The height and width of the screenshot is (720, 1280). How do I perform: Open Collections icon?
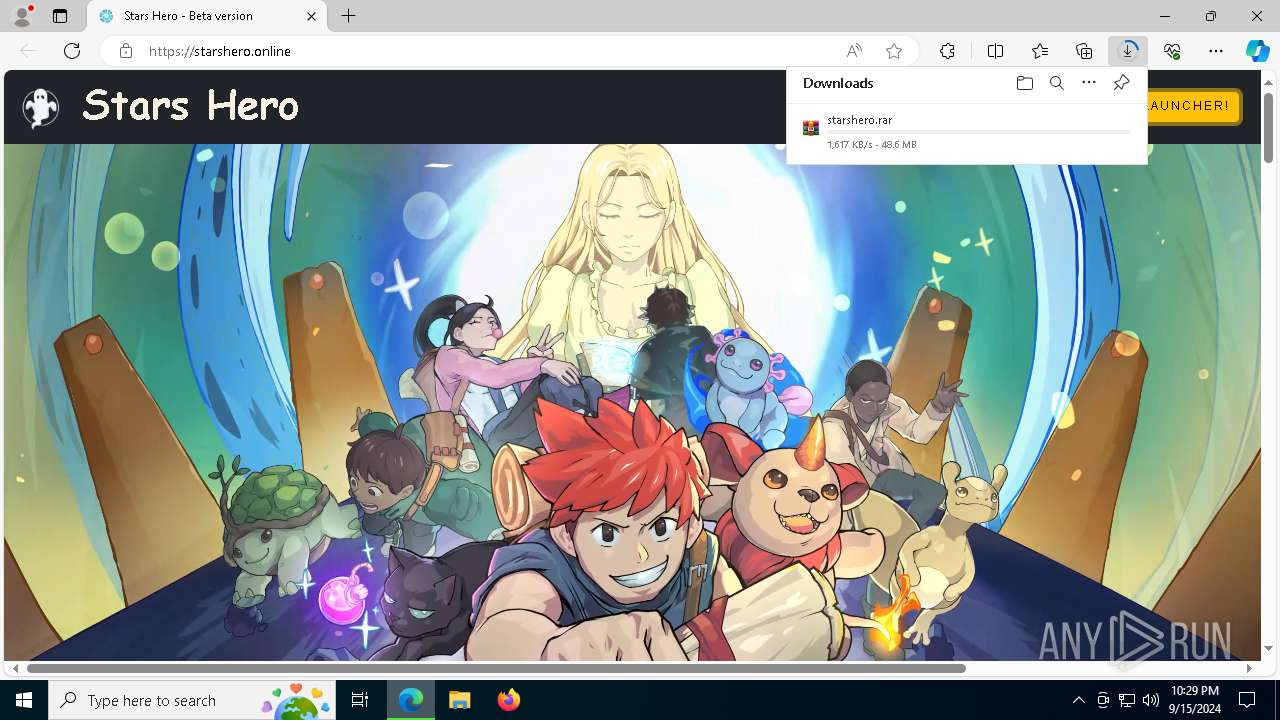1084,51
